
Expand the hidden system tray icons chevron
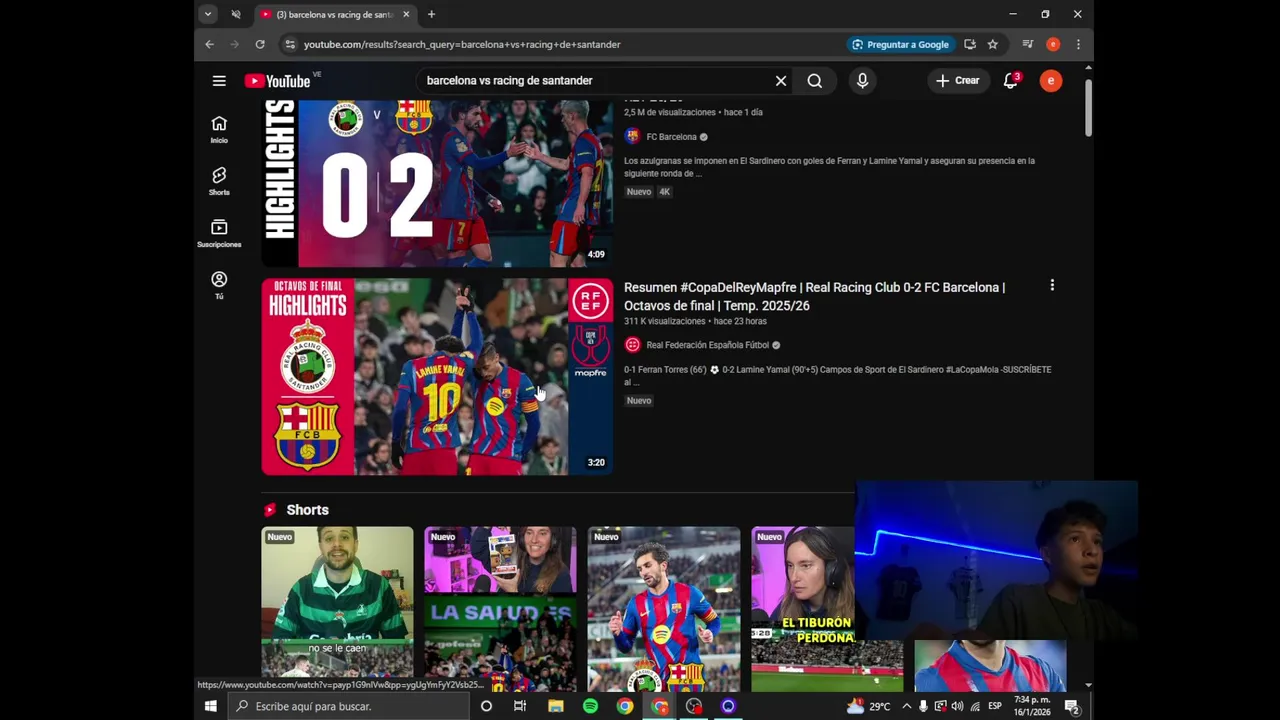[906, 706]
